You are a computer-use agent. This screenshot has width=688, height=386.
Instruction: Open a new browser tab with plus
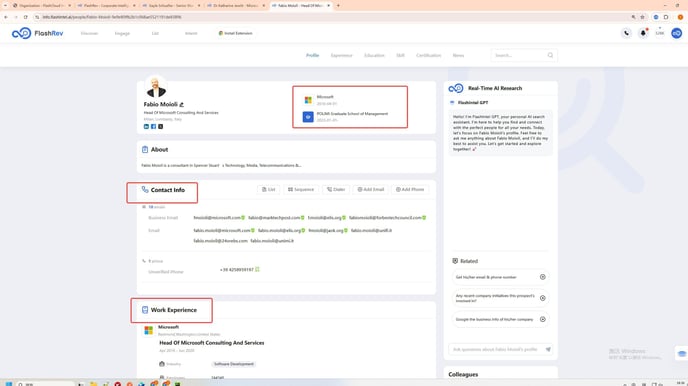click(x=338, y=6)
